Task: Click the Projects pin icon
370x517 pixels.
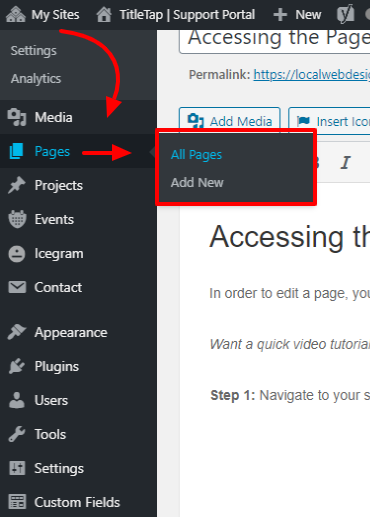Action: [x=17, y=185]
